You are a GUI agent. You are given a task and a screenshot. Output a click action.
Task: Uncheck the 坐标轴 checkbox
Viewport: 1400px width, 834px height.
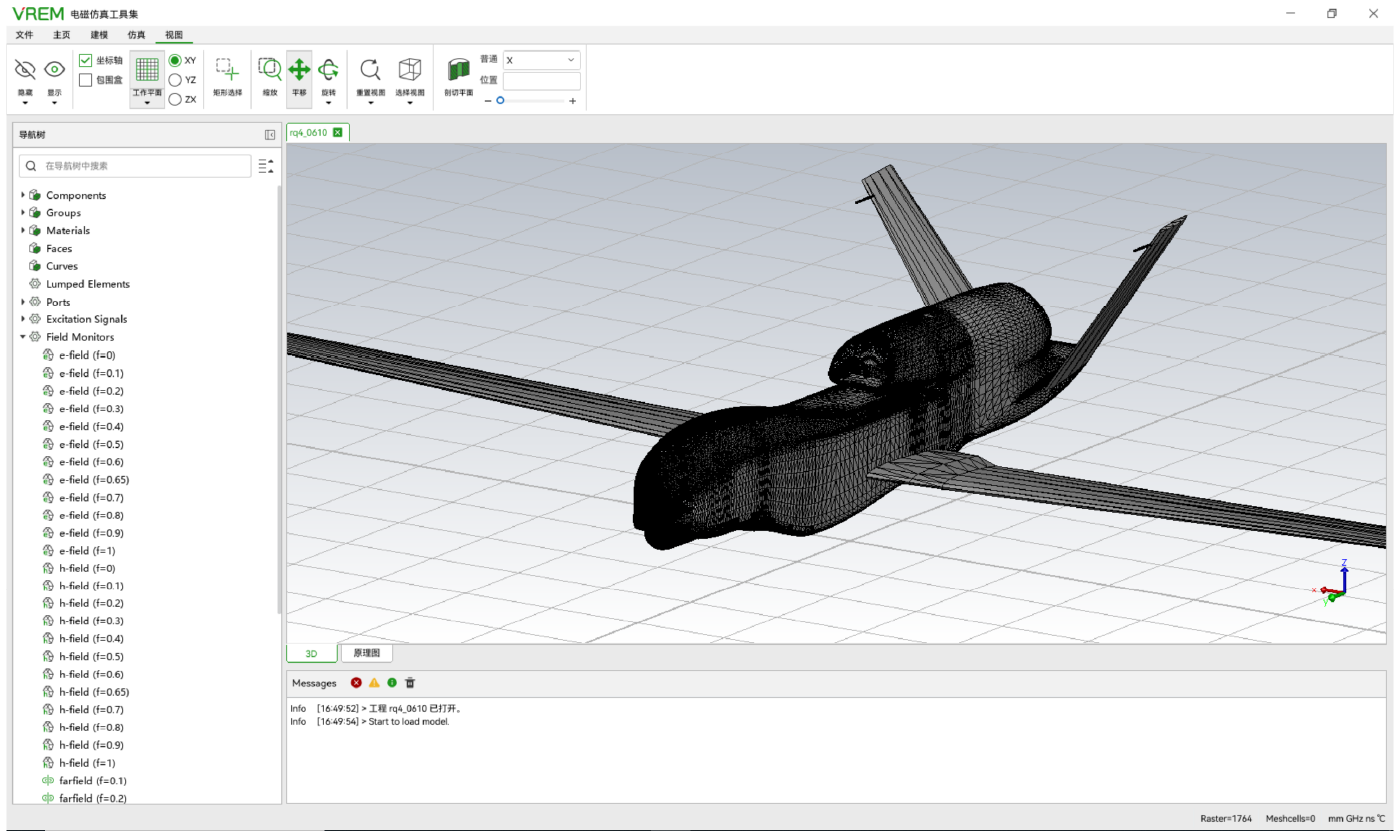86,60
